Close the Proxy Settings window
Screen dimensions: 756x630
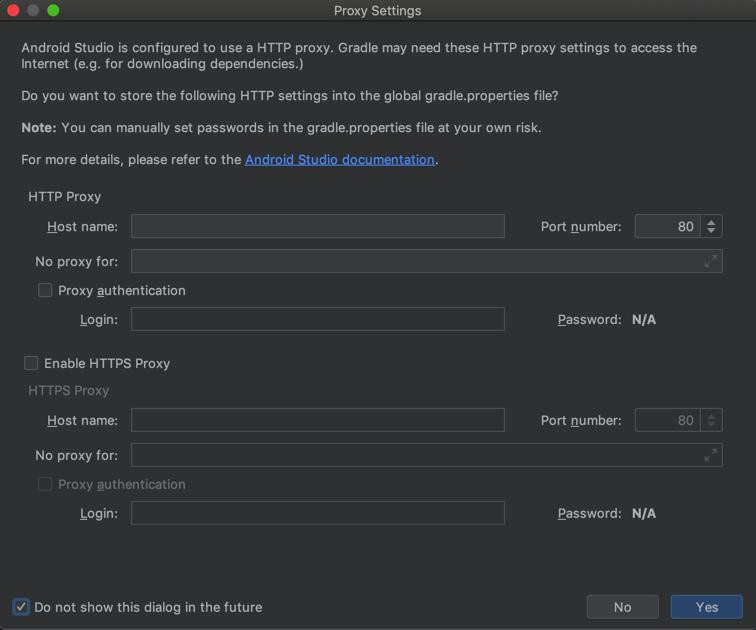13,10
